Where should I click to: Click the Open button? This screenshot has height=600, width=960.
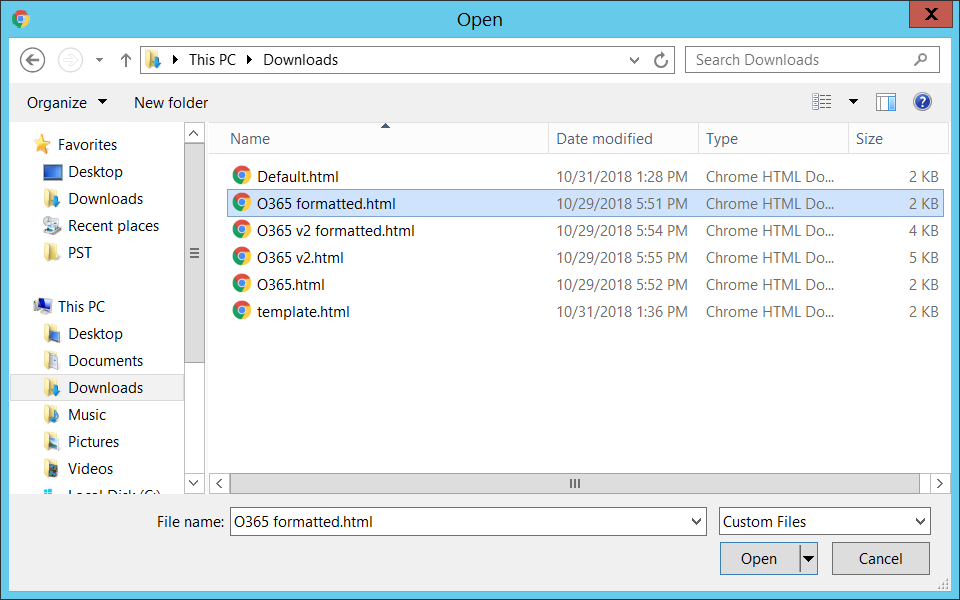(x=759, y=559)
